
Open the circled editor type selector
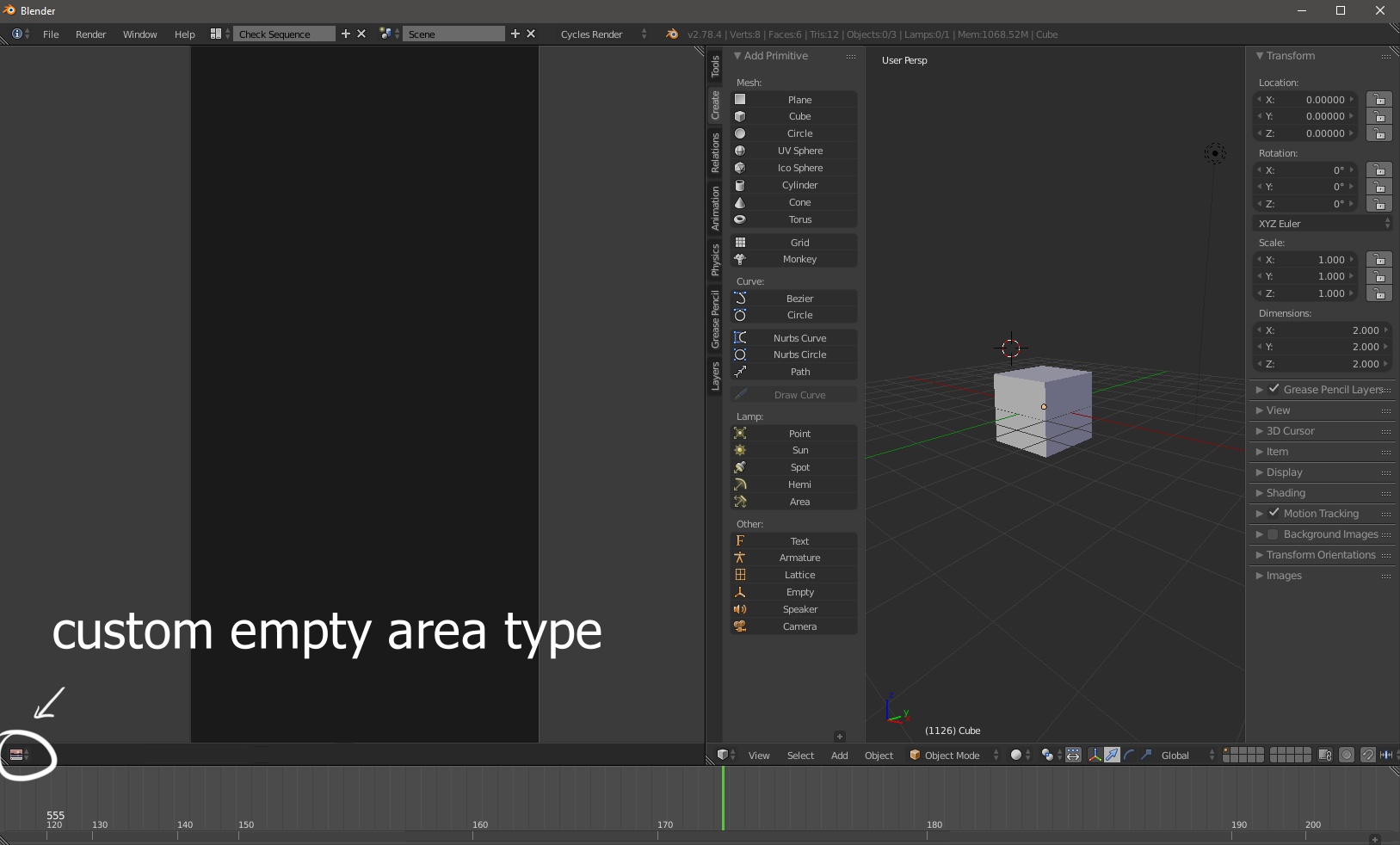point(19,755)
